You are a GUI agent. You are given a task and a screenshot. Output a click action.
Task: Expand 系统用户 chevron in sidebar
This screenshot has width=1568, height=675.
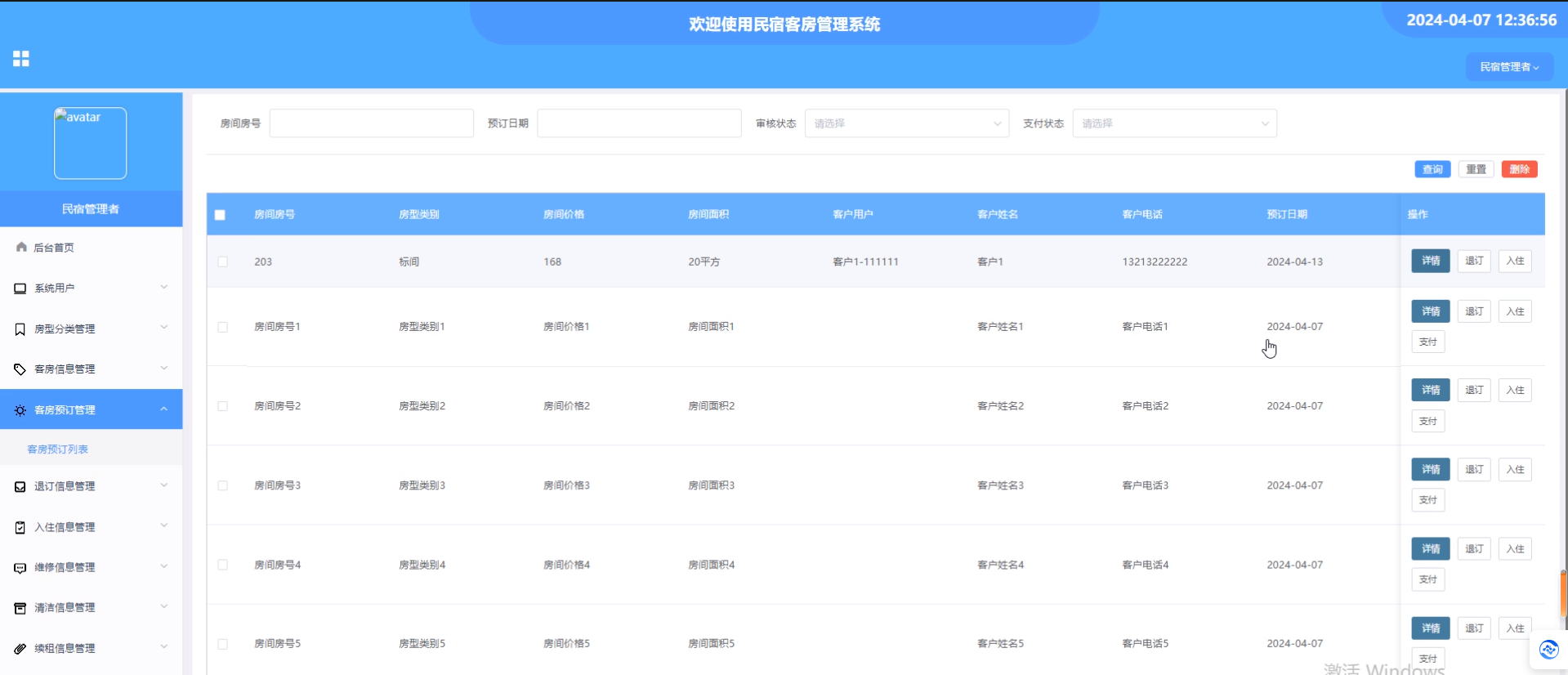164,288
